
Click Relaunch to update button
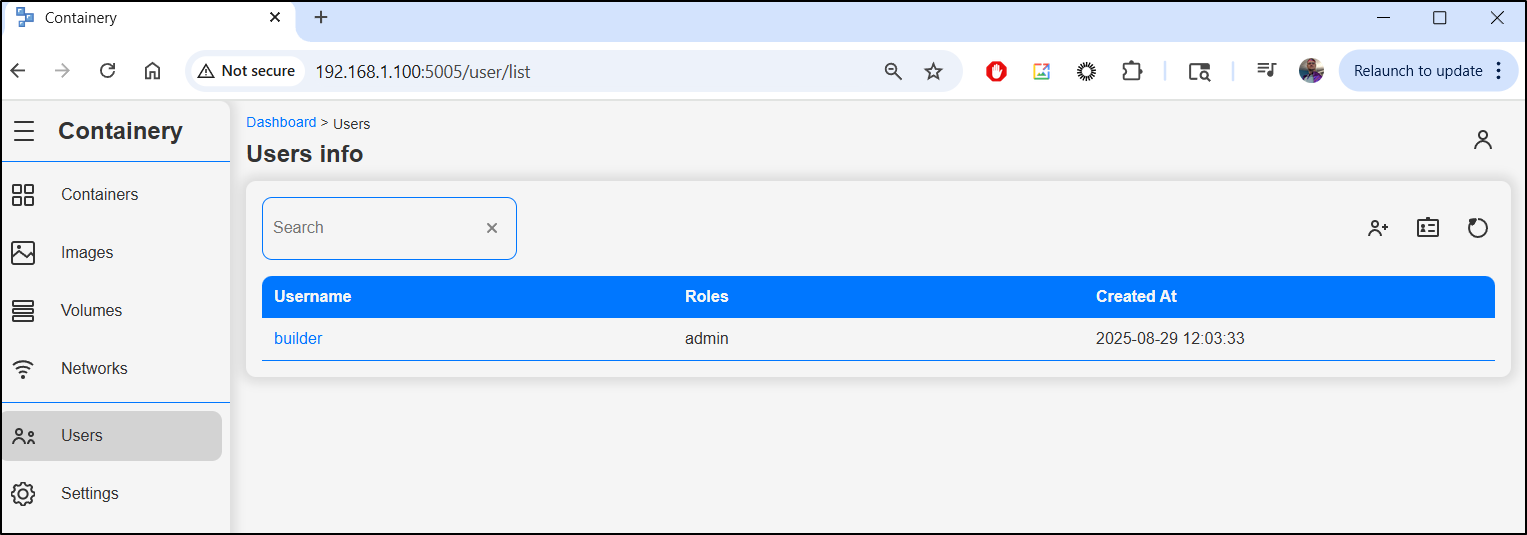1428,71
